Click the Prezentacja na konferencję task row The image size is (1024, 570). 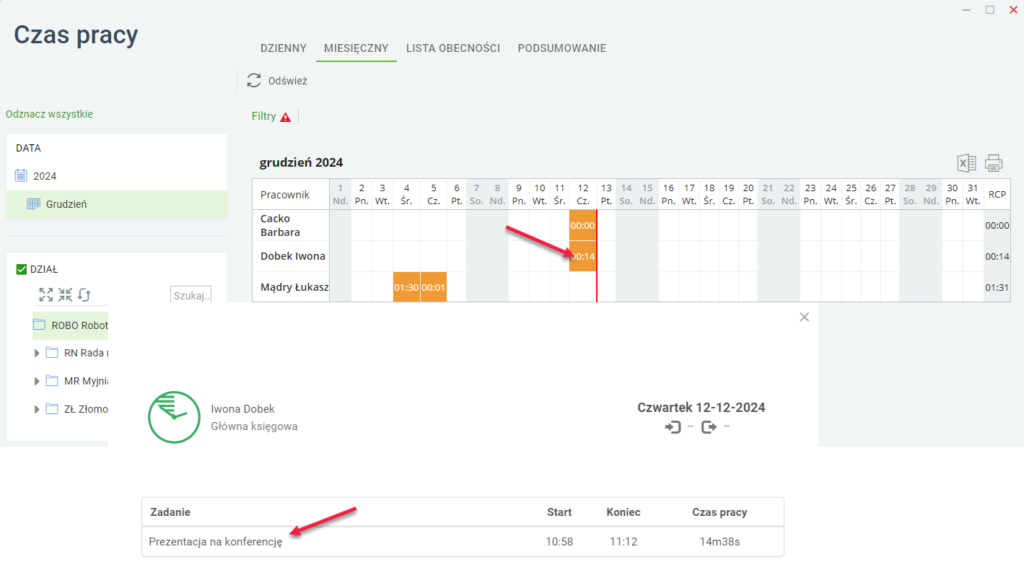pyautogui.click(x=462, y=542)
